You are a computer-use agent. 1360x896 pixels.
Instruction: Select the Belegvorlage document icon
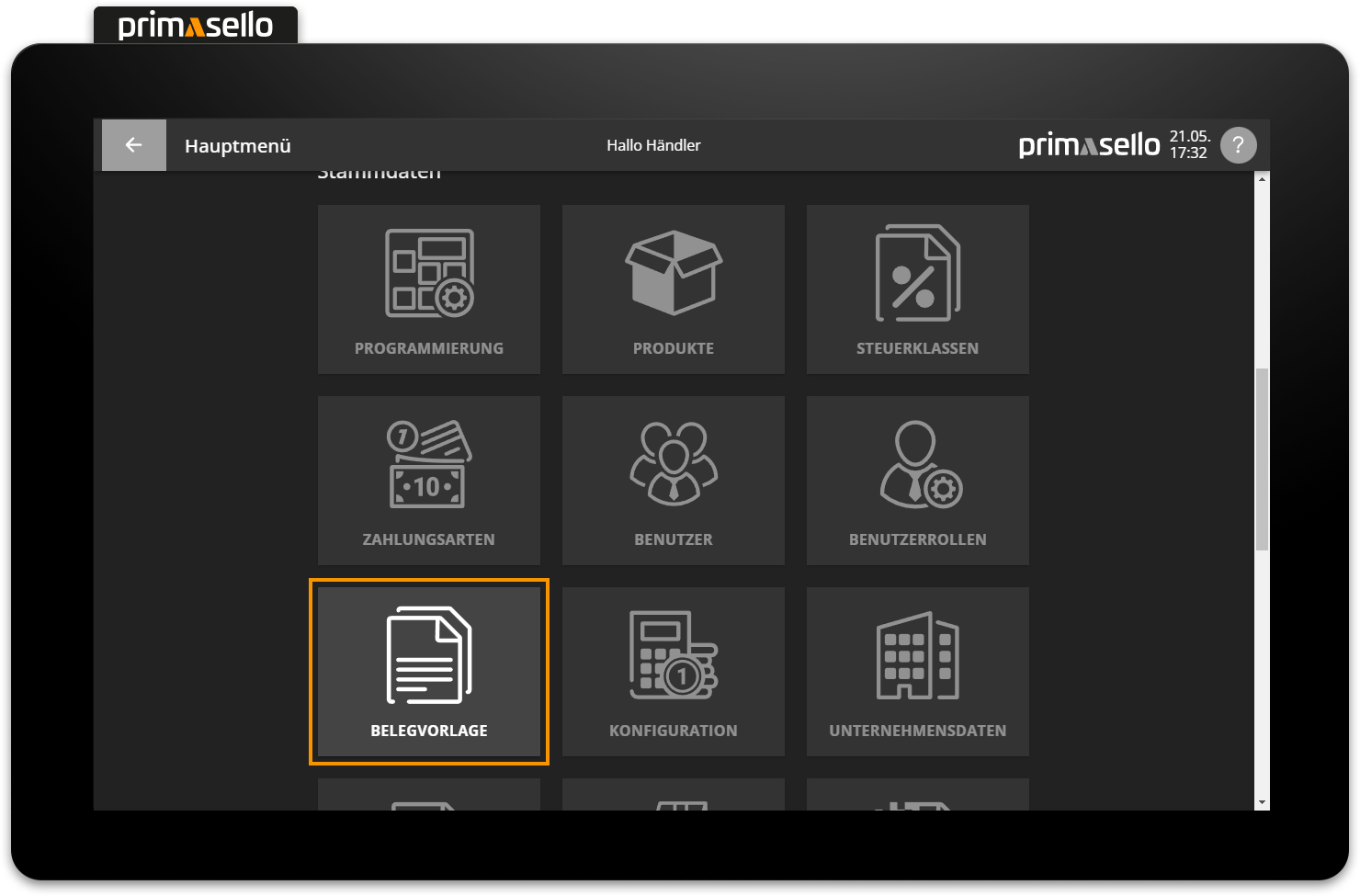pos(428,654)
